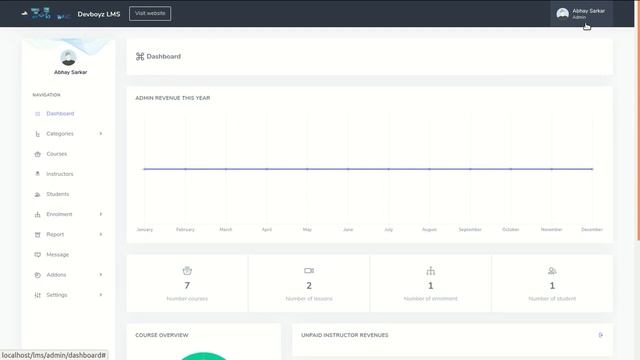Expand the Settings submenu arrow
The height and width of the screenshot is (360, 640).
[x=101, y=294]
